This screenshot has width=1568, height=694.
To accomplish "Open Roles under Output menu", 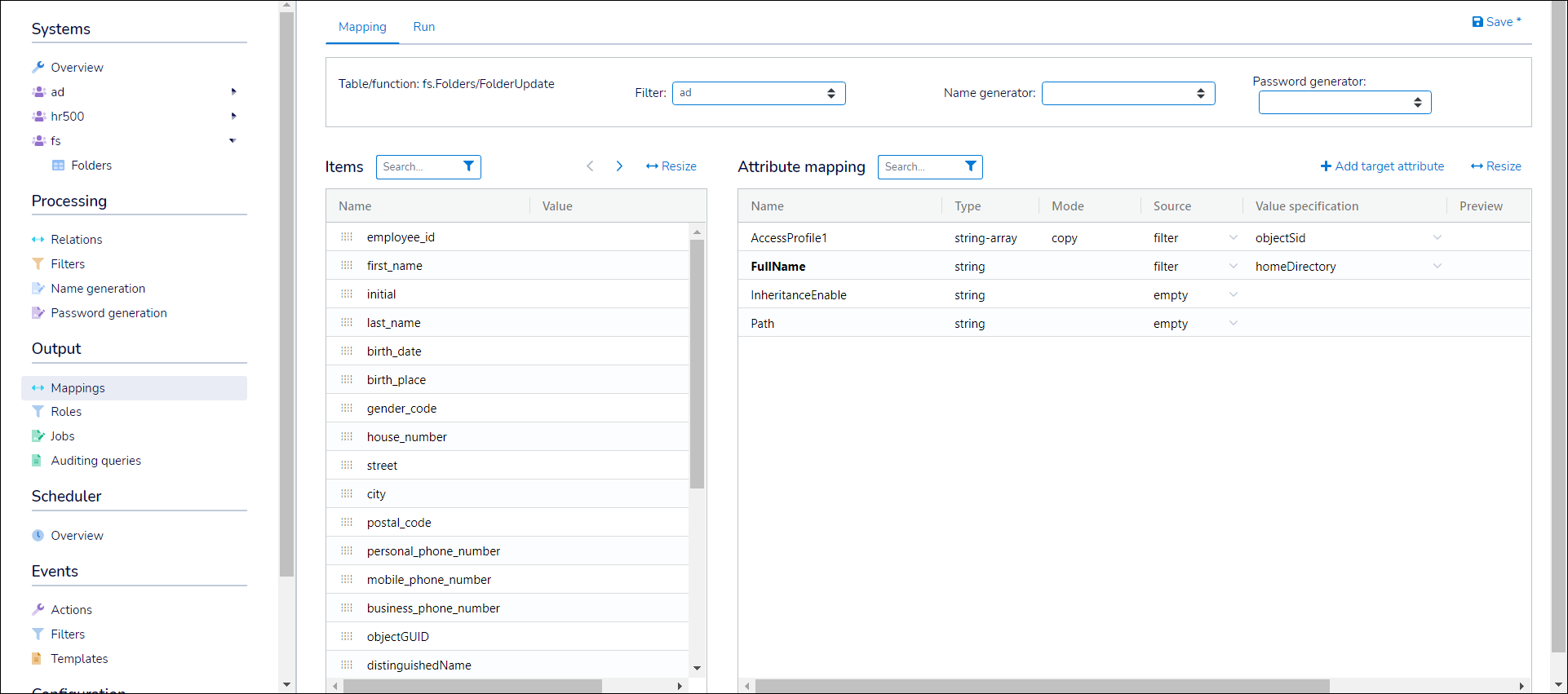I will [x=66, y=412].
